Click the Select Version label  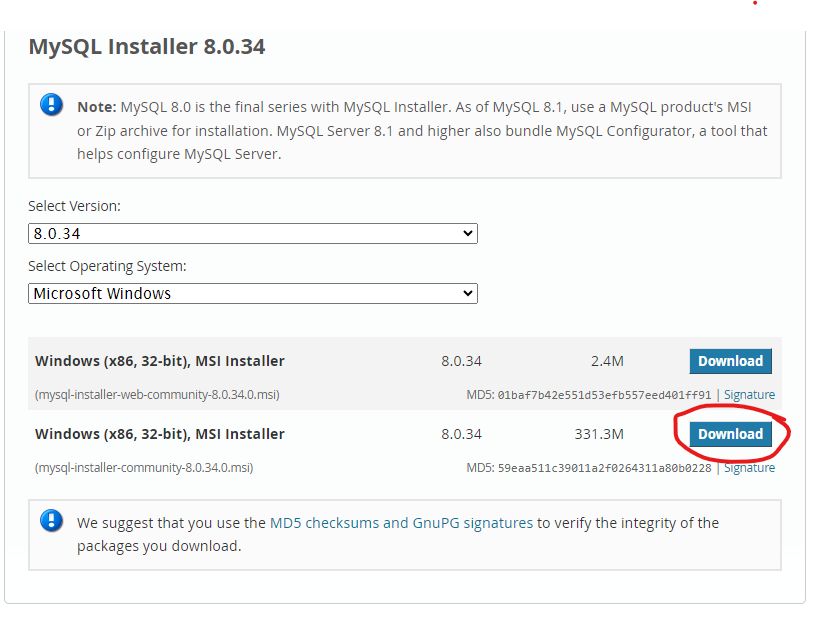[x=75, y=206]
